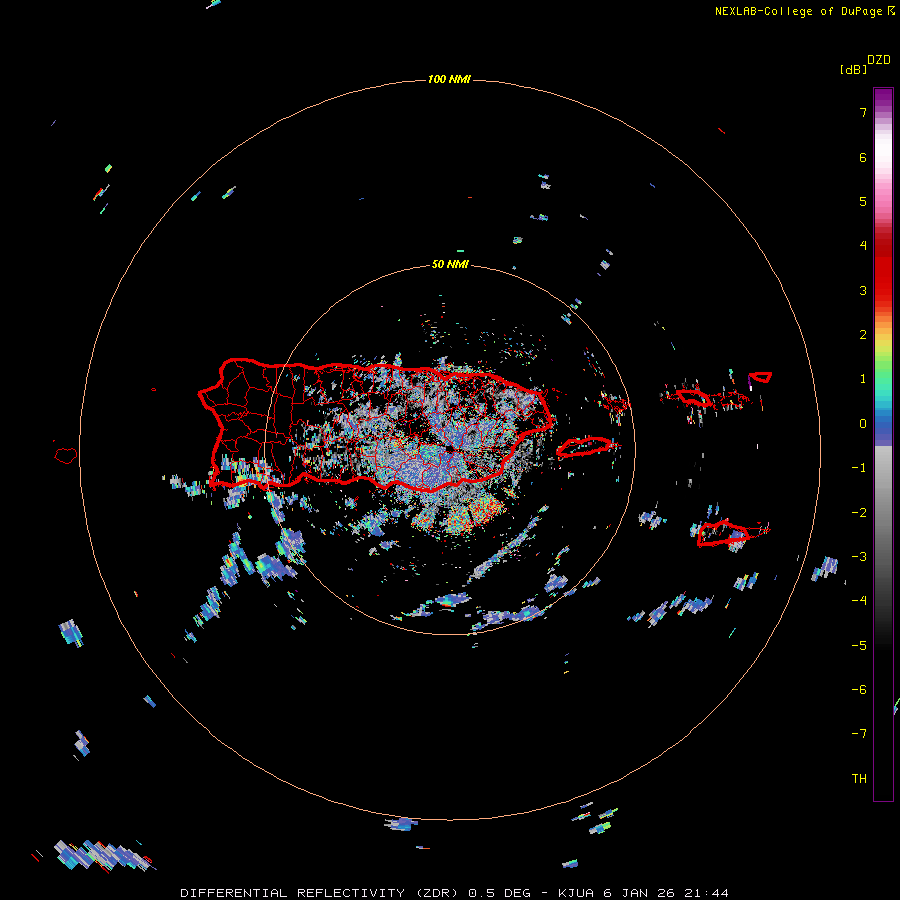Click the 'DIFFERENTIAL REFLECTIVITY (ZDR)' title text

coord(319,893)
